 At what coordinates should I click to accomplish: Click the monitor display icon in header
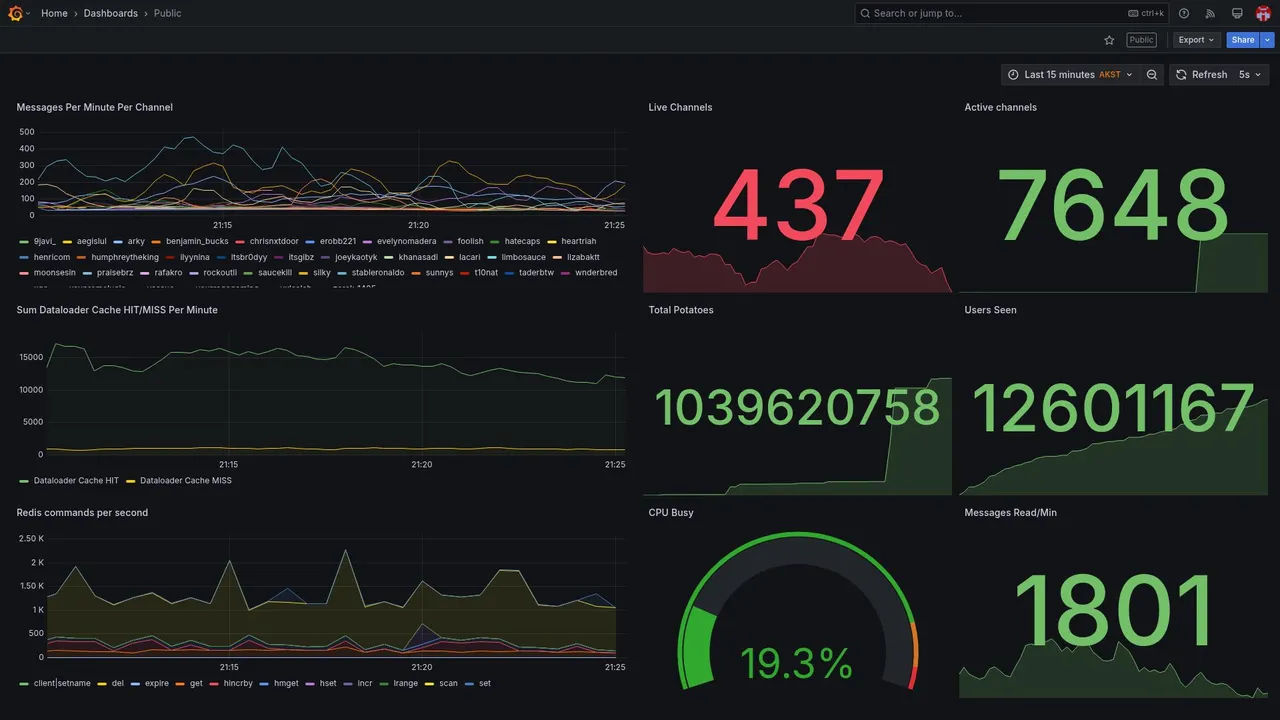pos(1237,13)
